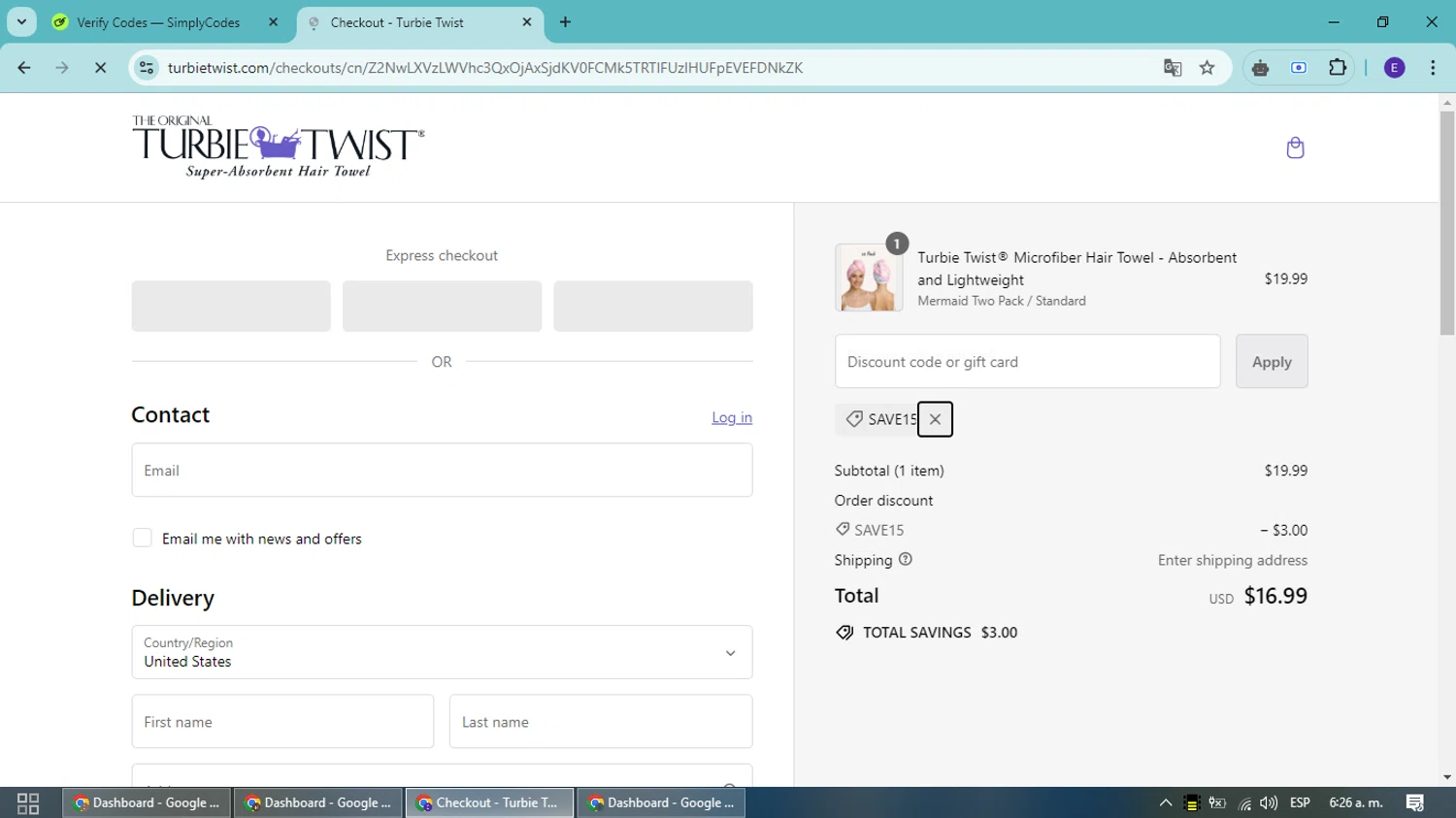Select the Checkout - Turbie Twist tab
The width and height of the screenshot is (1456, 818).
point(419,22)
